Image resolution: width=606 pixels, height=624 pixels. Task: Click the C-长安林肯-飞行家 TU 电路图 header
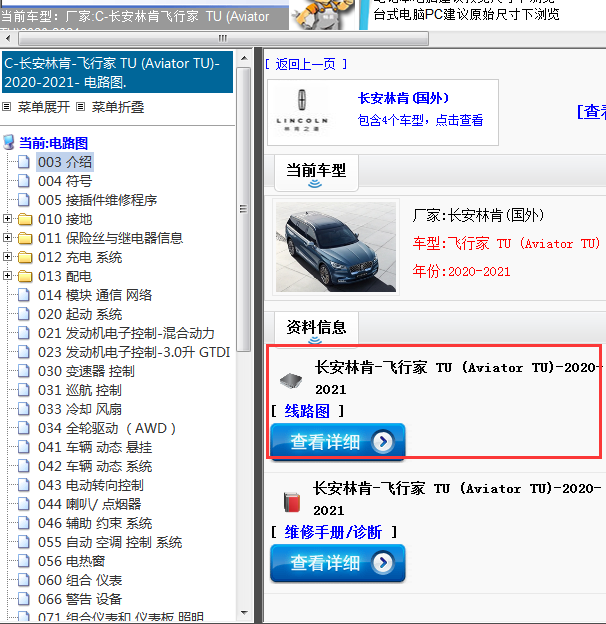point(117,72)
